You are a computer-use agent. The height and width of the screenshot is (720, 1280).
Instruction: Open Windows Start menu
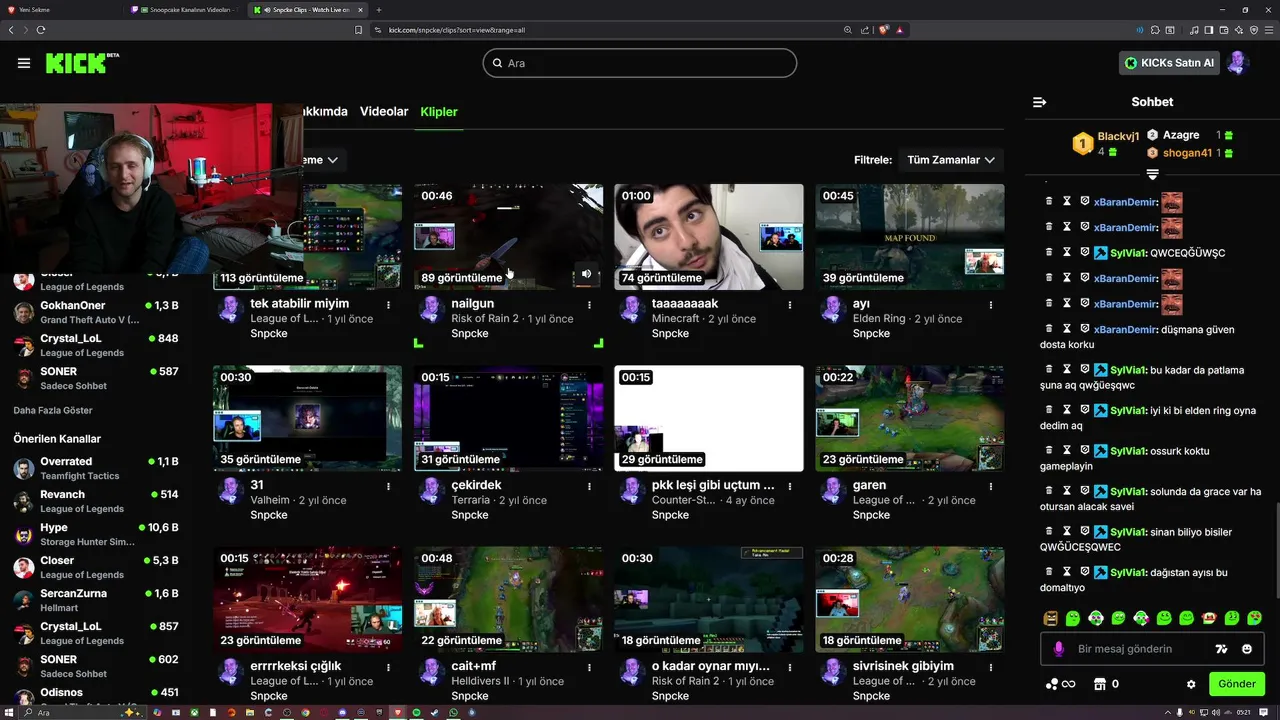coord(9,712)
